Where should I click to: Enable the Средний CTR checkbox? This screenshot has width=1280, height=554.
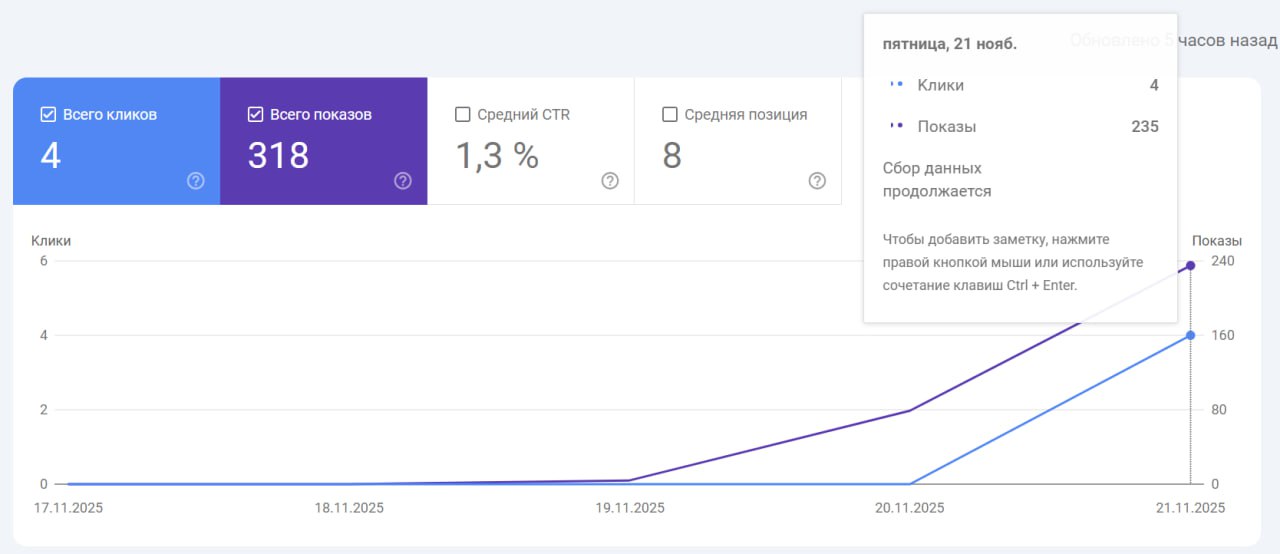coord(462,114)
